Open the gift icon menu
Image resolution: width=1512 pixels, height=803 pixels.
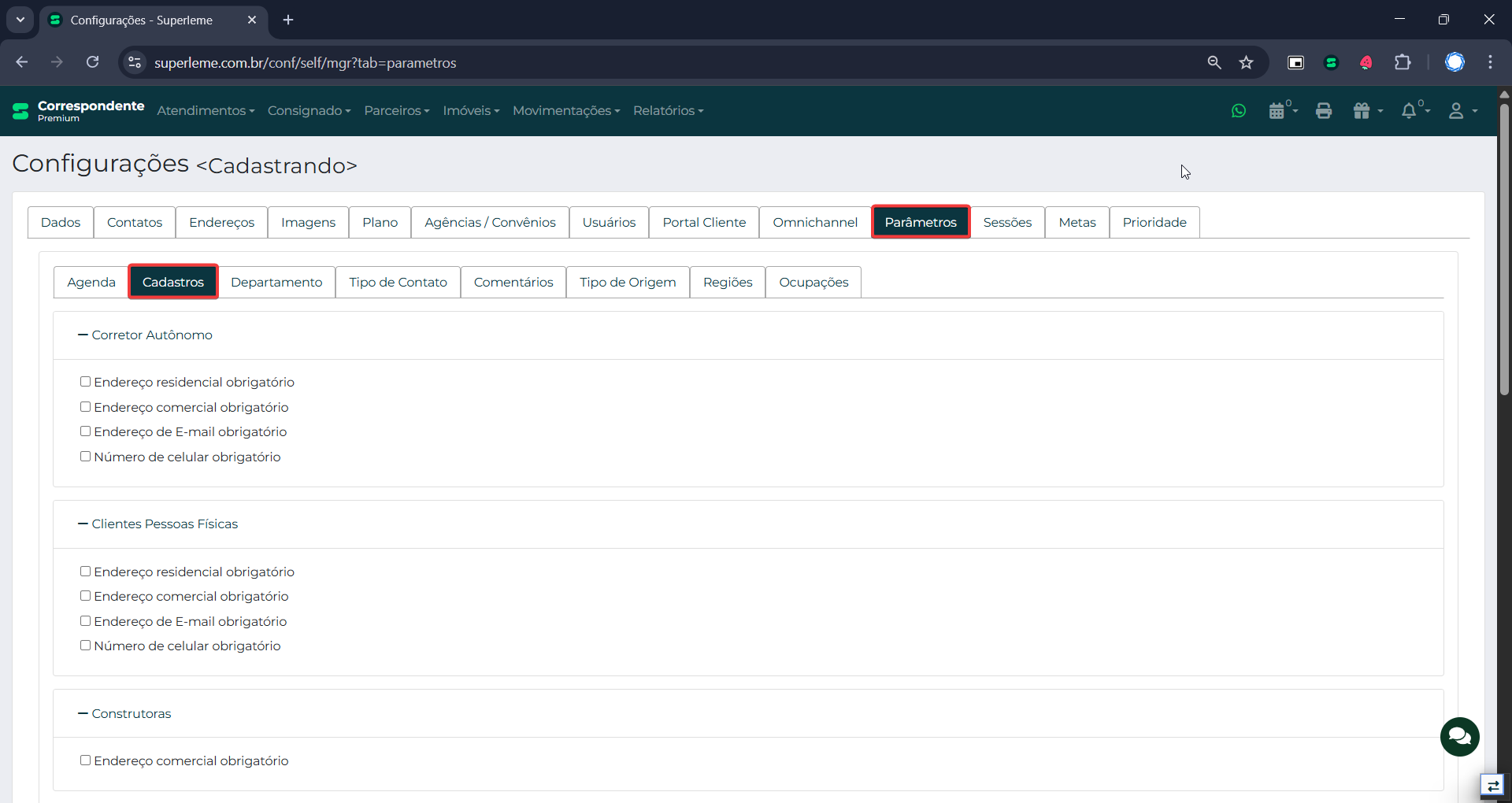1362,111
